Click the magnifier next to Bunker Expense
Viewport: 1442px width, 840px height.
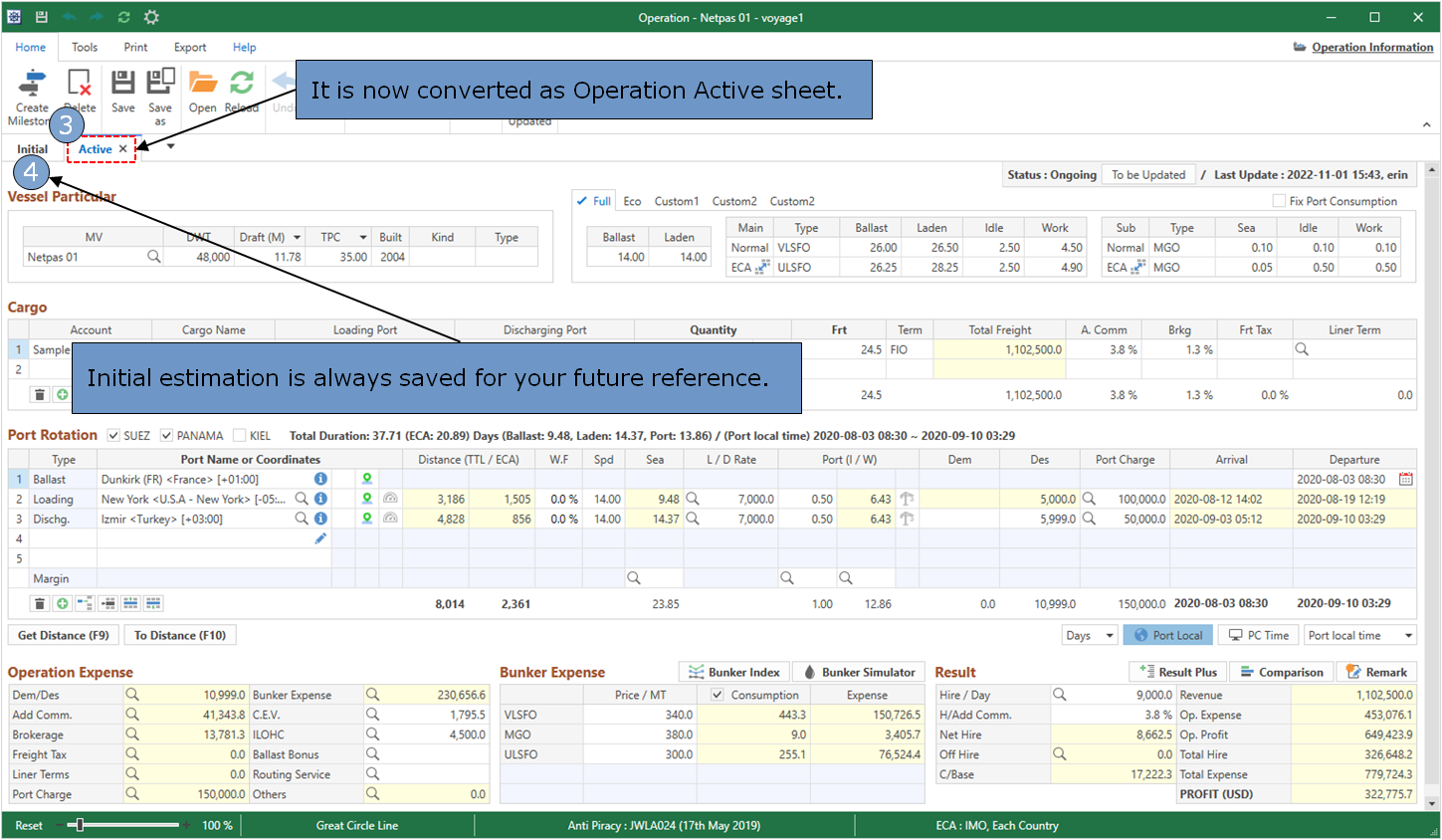(372, 695)
